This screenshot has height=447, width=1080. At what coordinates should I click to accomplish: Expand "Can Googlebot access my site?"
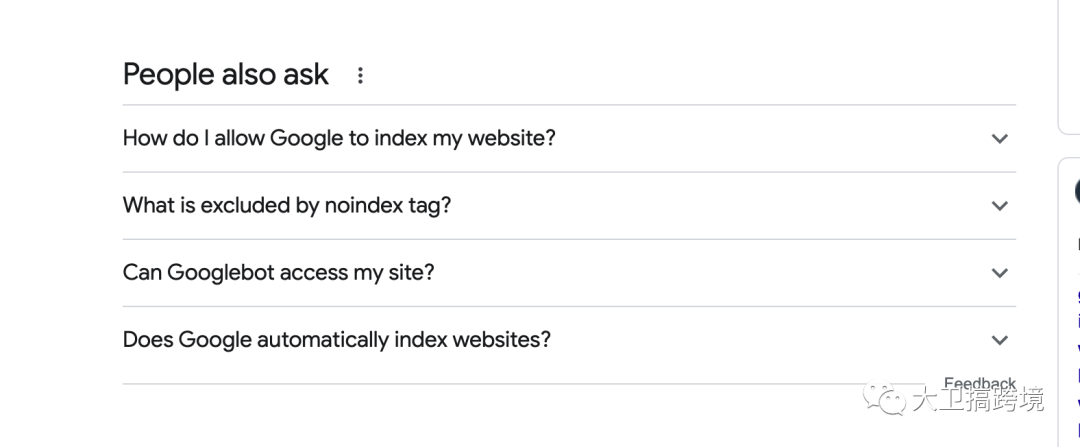[x=278, y=272]
